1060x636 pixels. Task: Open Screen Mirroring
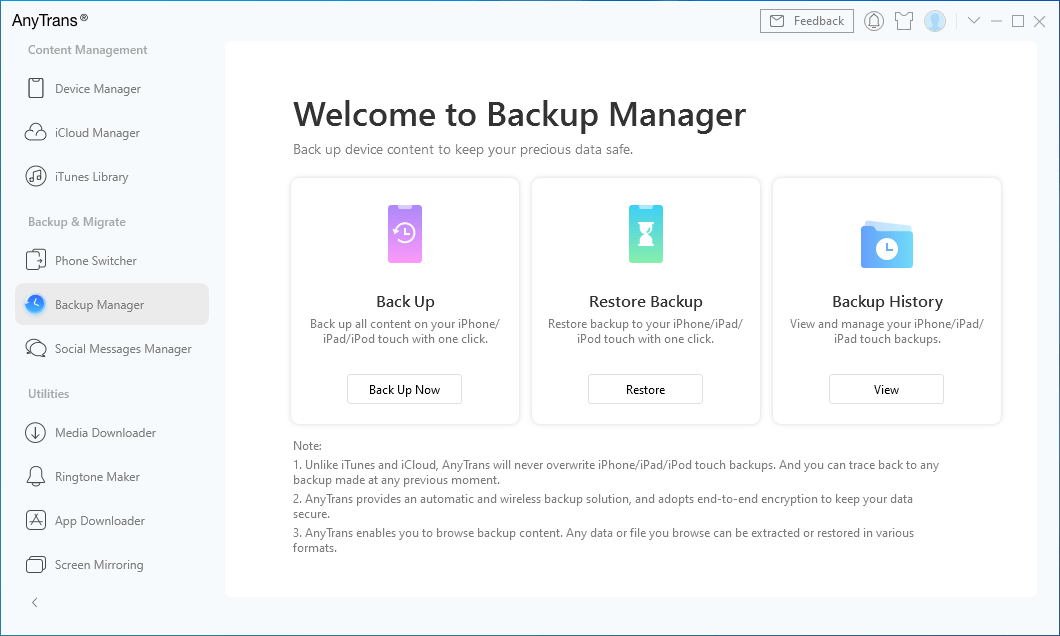[x=99, y=565]
